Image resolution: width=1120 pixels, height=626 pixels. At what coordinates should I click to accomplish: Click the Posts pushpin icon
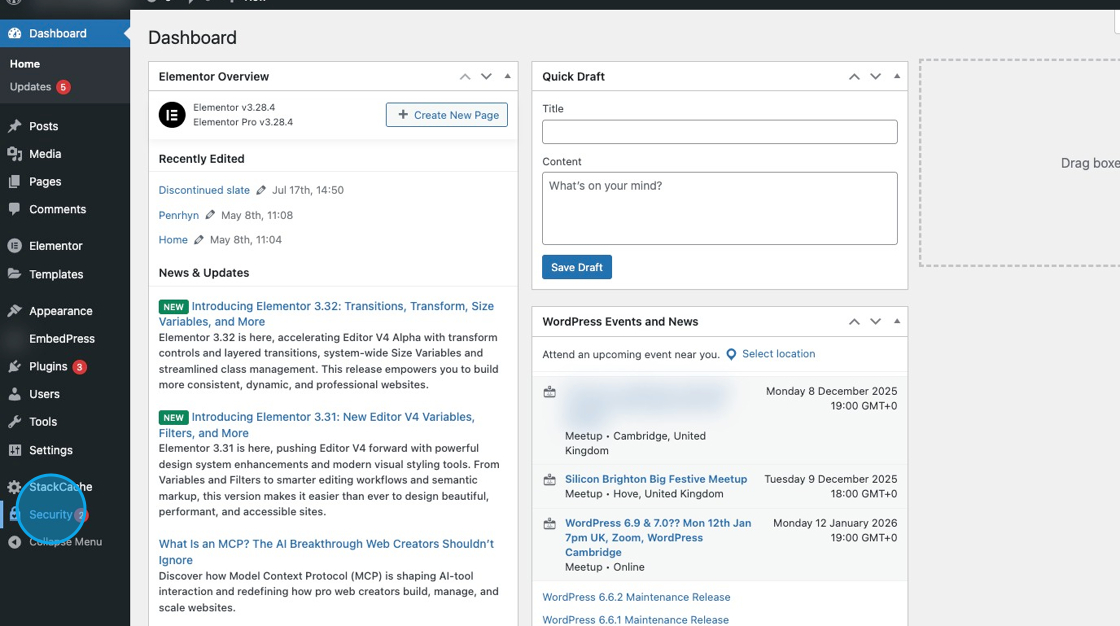tap(14, 126)
